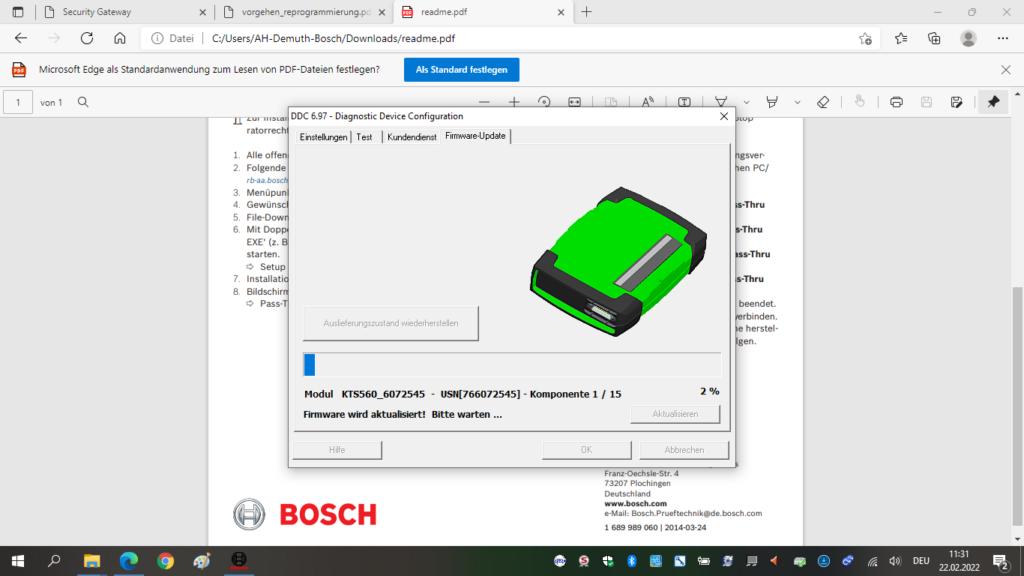Open the clock showing 11:31
The image size is (1024, 576).
pos(959,561)
